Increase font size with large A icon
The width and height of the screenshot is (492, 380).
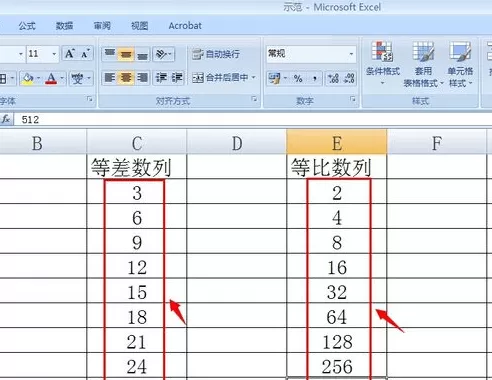click(70, 54)
